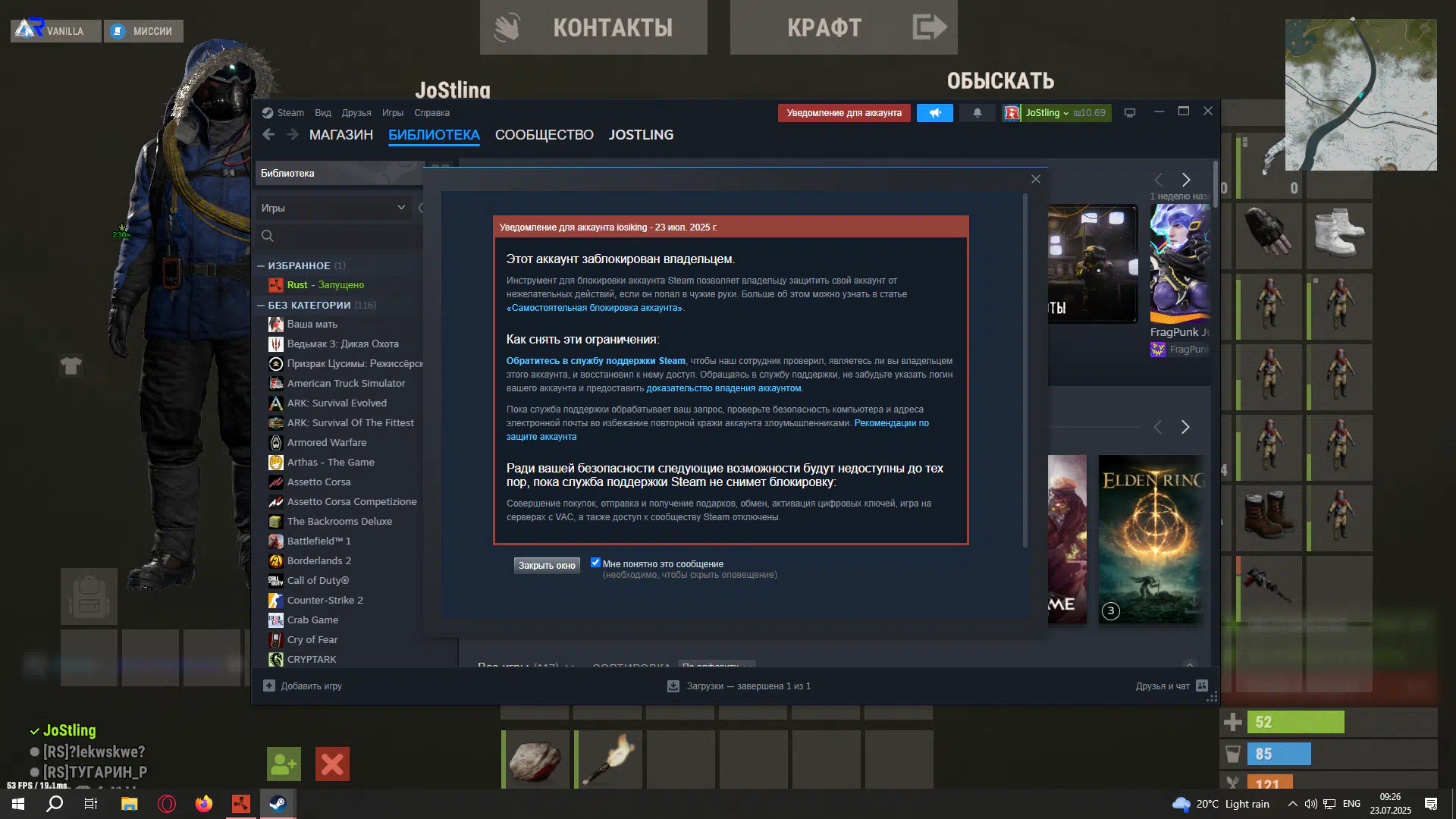Click the brown boots item in loot panel

[1268, 518]
